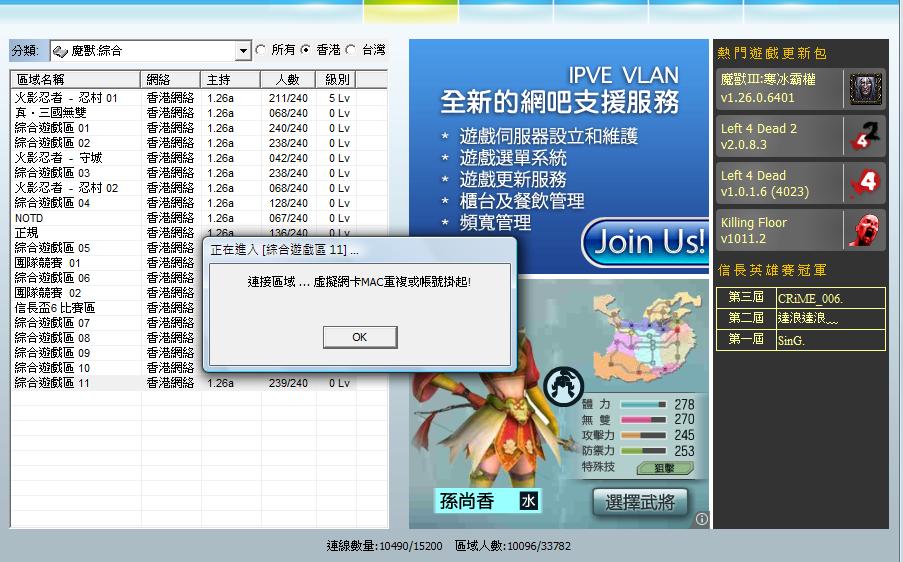Click the Left 4 Dead v1.0.1.6 icon
903x562 pixels.
pyautogui.click(x=866, y=183)
